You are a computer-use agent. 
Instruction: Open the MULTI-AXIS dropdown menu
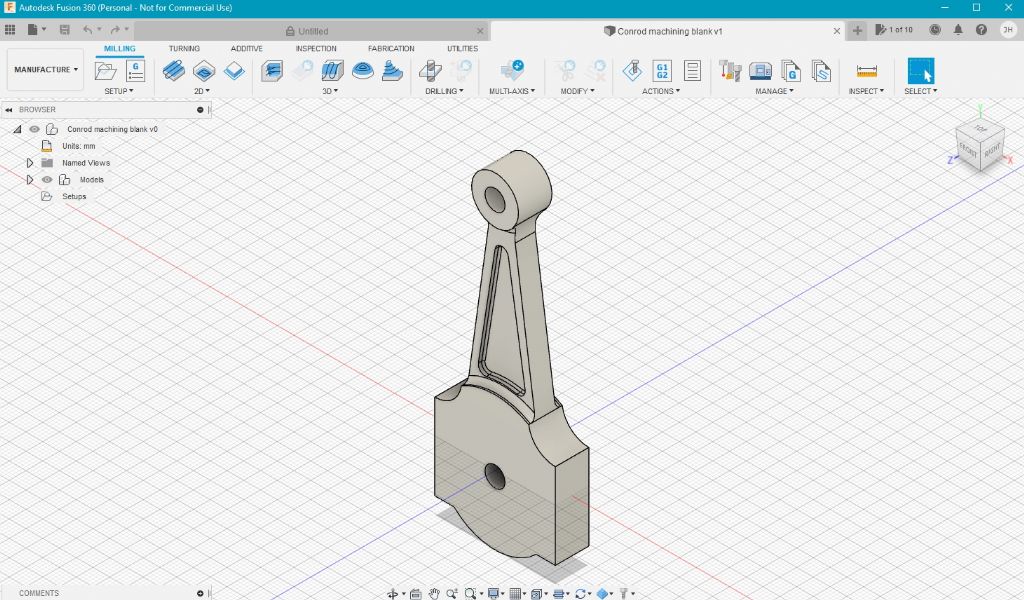512,91
